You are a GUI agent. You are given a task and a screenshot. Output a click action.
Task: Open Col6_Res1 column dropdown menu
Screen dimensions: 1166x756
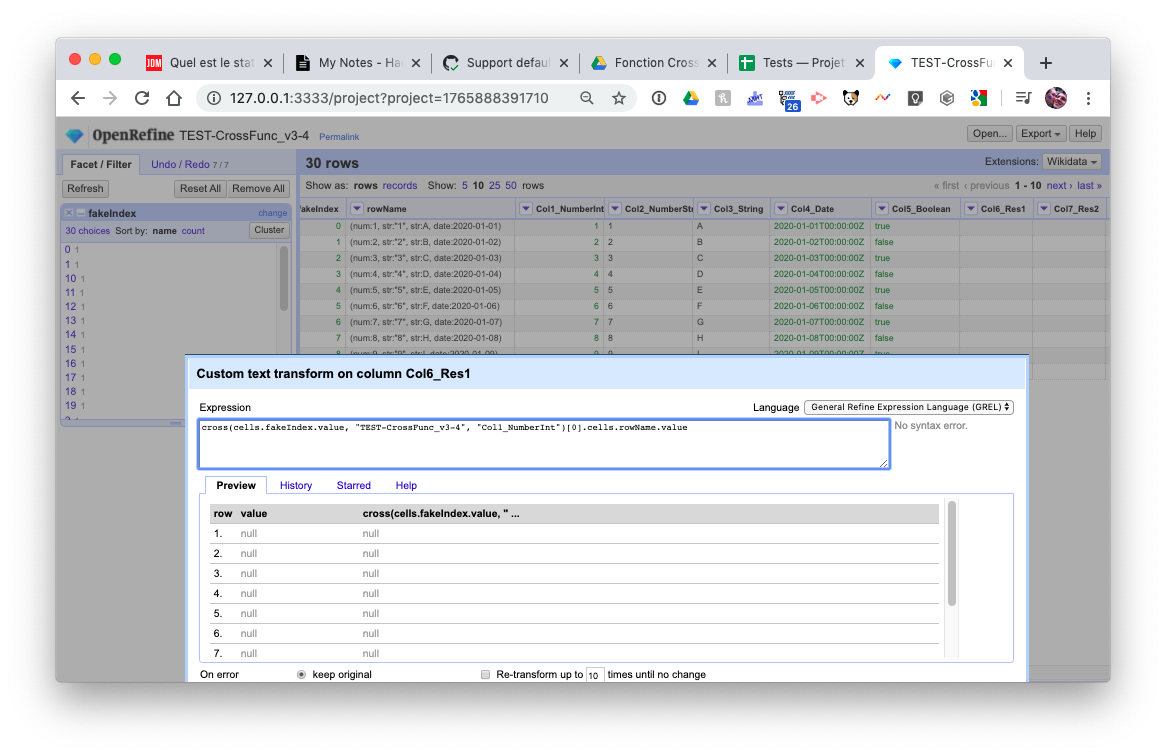coord(971,209)
